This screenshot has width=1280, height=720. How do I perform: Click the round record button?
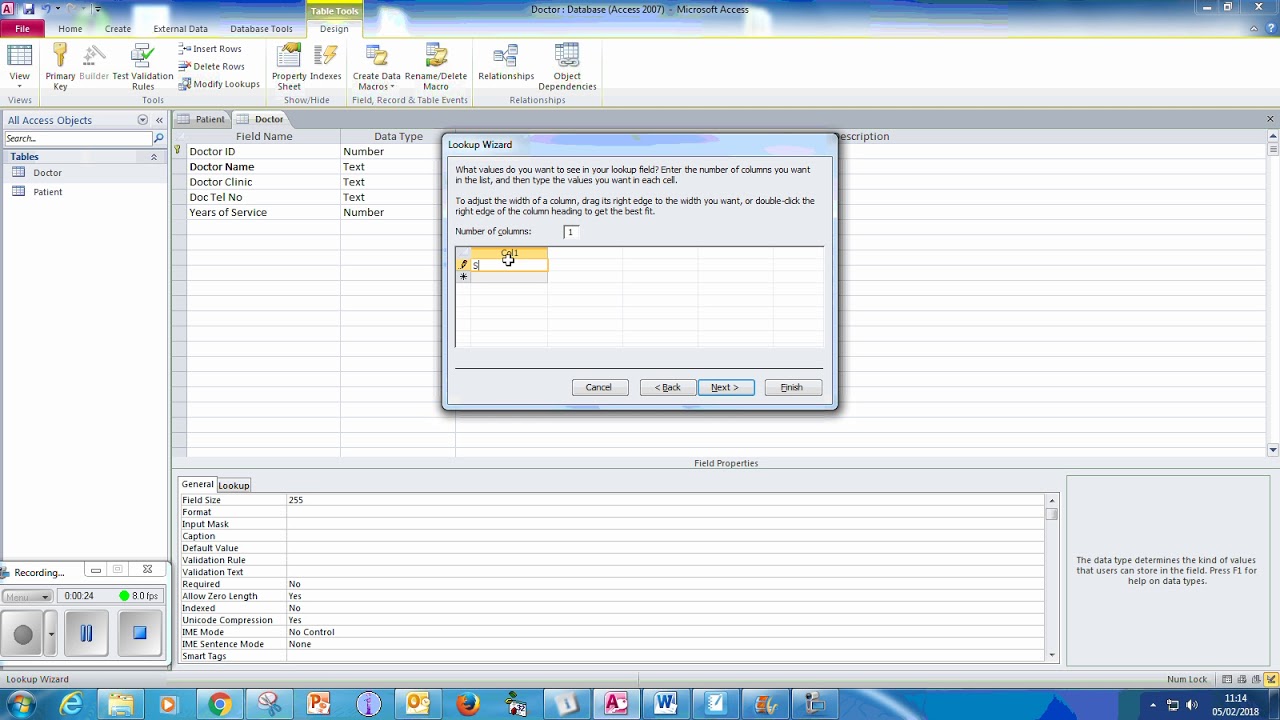click(x=23, y=634)
